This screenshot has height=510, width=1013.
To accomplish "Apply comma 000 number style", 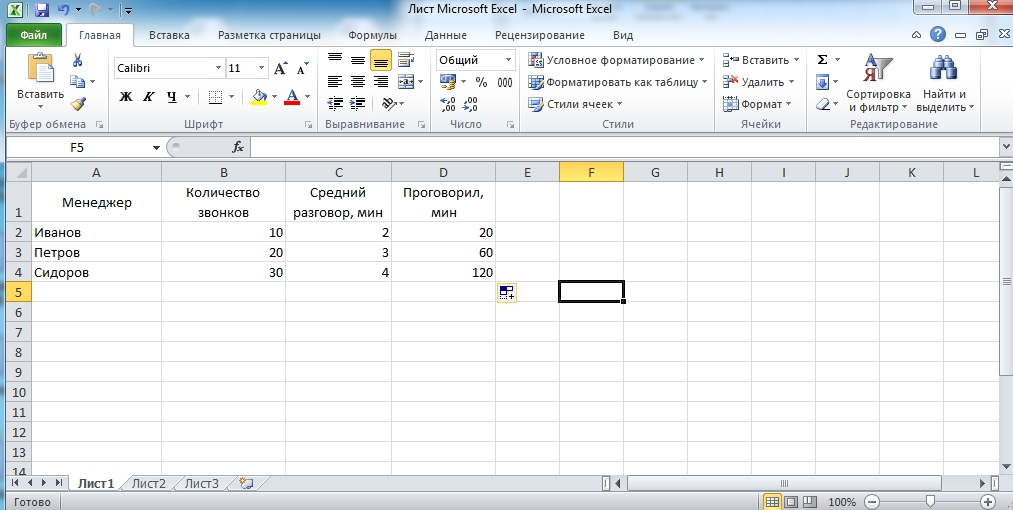I will click(505, 82).
